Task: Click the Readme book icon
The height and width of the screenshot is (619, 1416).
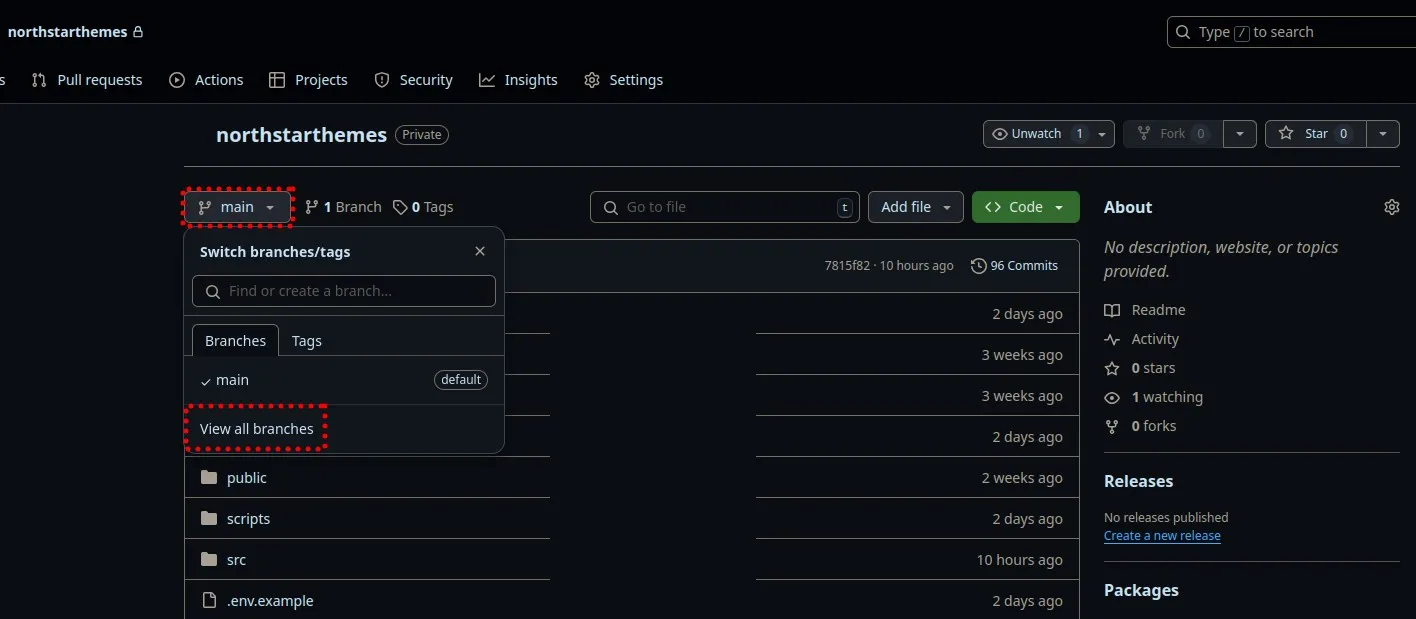Action: 1112,310
